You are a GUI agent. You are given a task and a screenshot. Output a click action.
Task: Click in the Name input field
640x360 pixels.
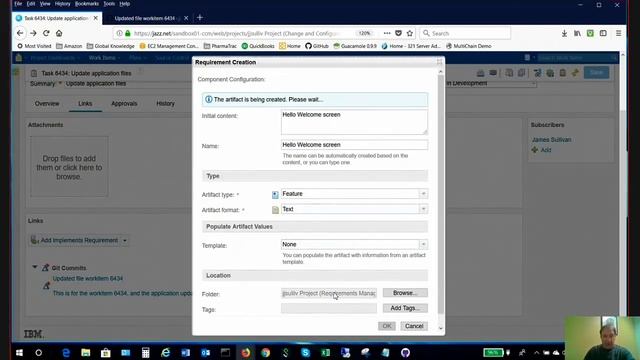[x=354, y=145]
